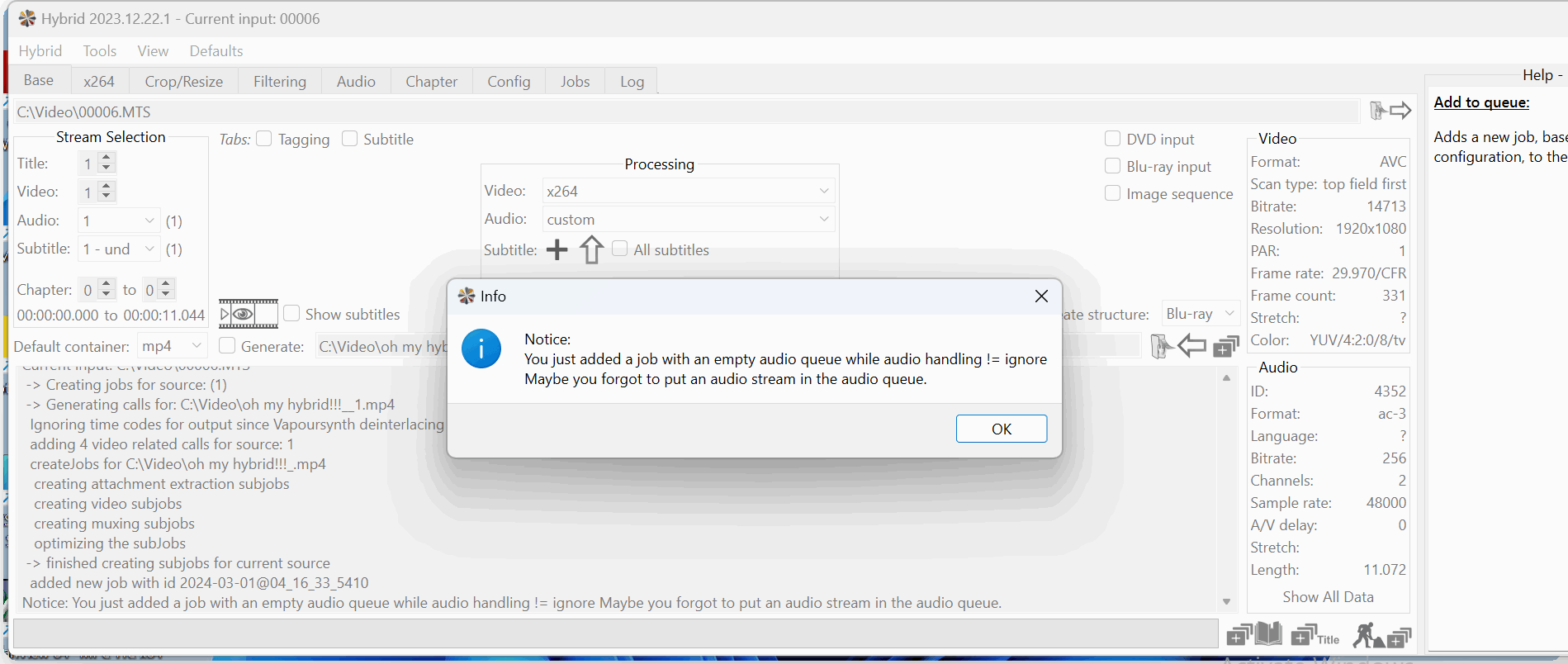
Task: Click Show All Data link
Action: click(1328, 596)
